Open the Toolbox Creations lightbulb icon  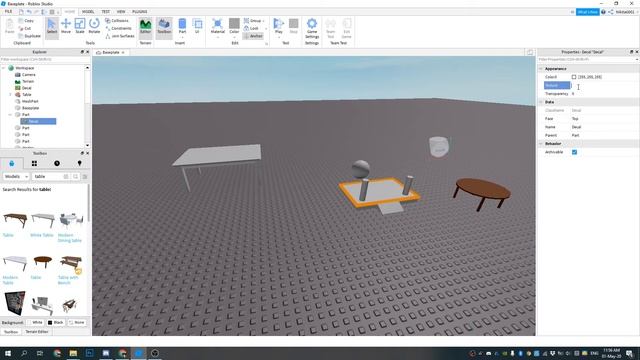coord(80,163)
